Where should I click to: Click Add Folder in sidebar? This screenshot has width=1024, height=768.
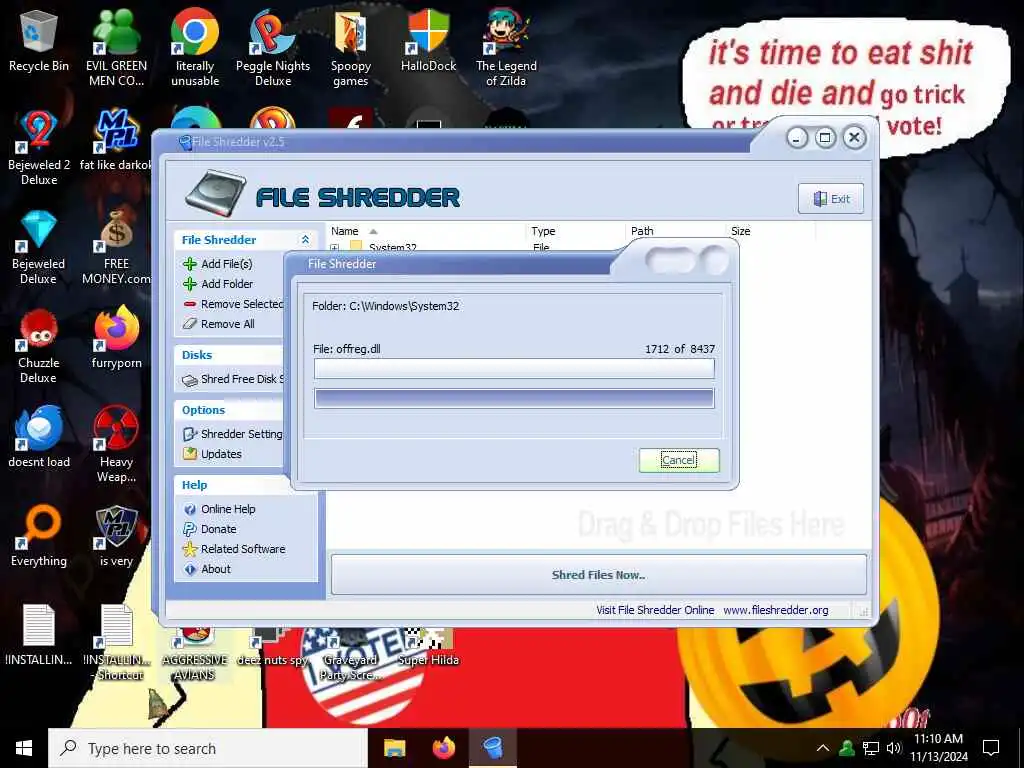[x=217, y=284]
